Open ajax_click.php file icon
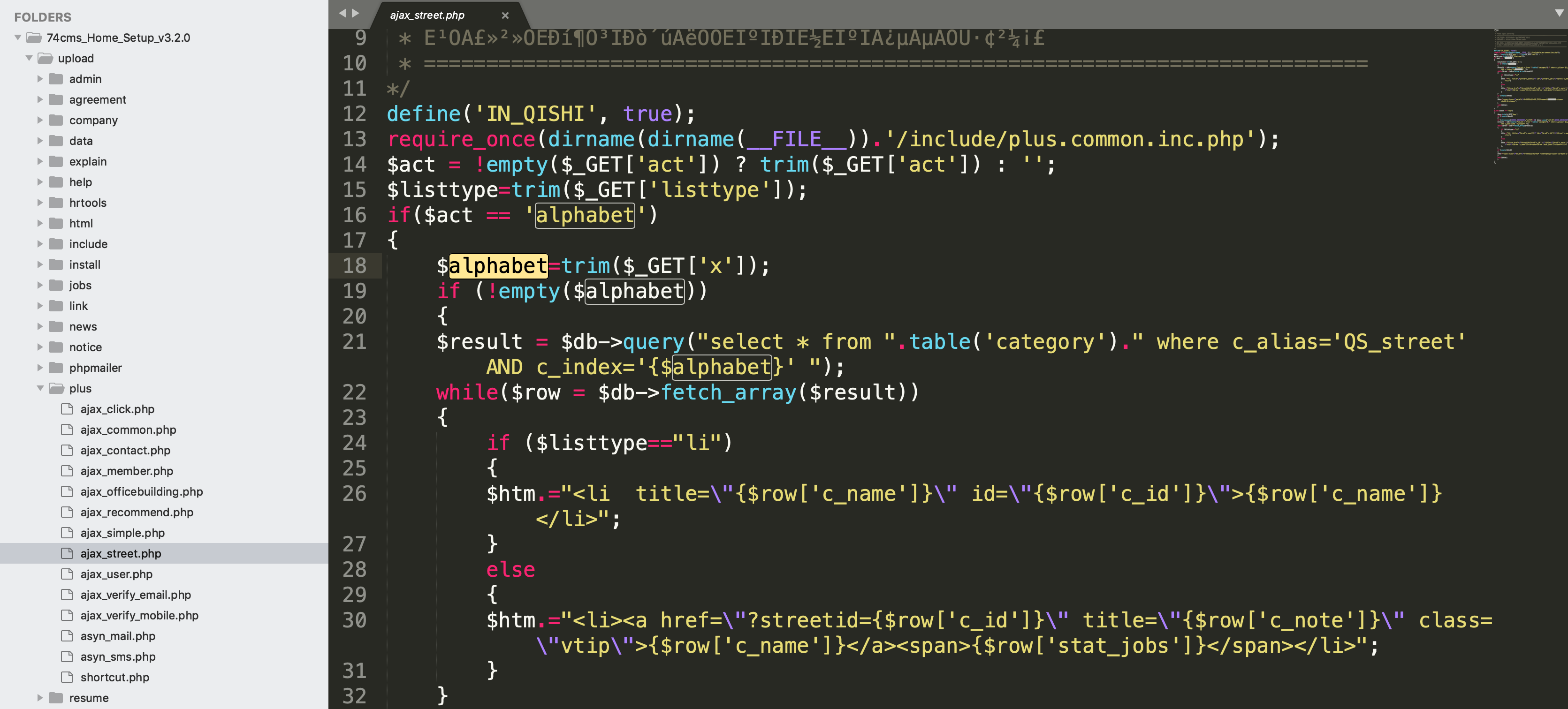The height and width of the screenshot is (709, 1568). click(67, 409)
